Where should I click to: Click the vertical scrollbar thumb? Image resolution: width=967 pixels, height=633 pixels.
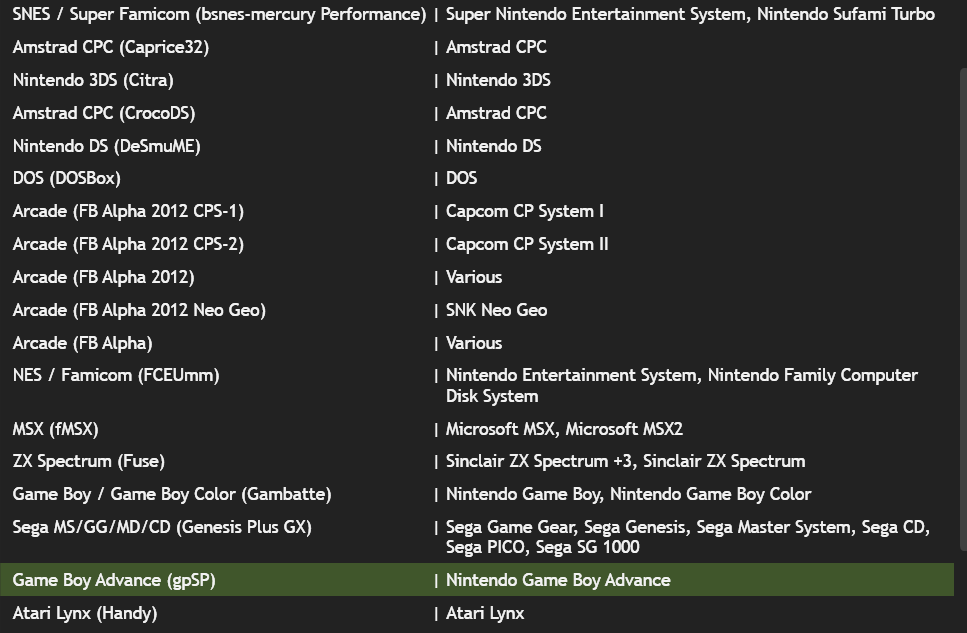pos(963,310)
